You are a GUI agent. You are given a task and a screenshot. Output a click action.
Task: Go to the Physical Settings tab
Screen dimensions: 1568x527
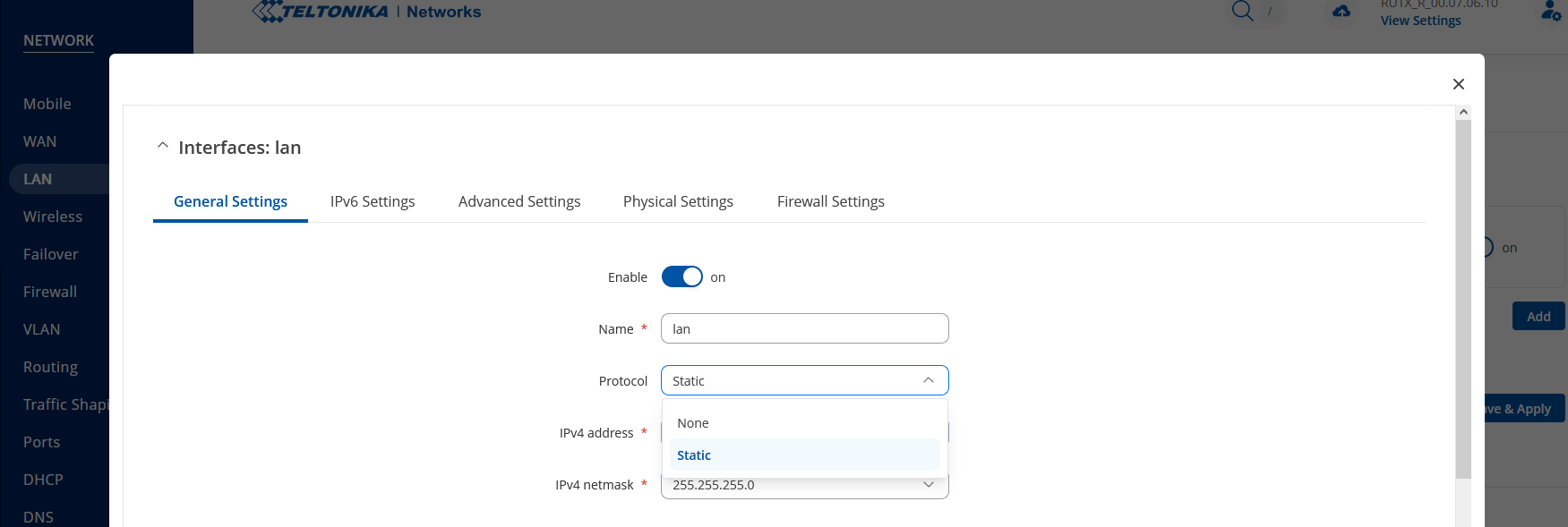[x=678, y=201]
